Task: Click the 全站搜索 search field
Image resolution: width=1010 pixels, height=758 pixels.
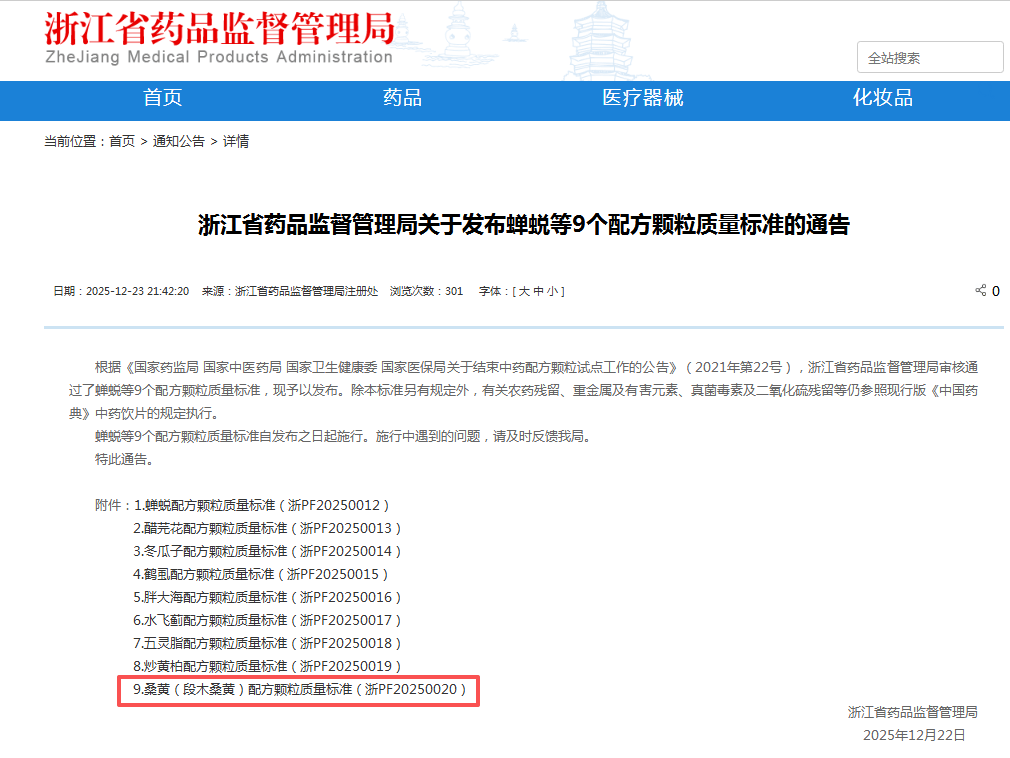Action: point(930,57)
